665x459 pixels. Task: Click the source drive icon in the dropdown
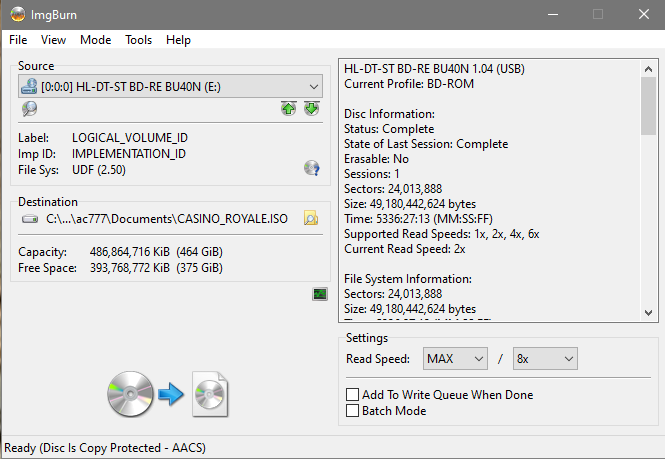pos(29,87)
